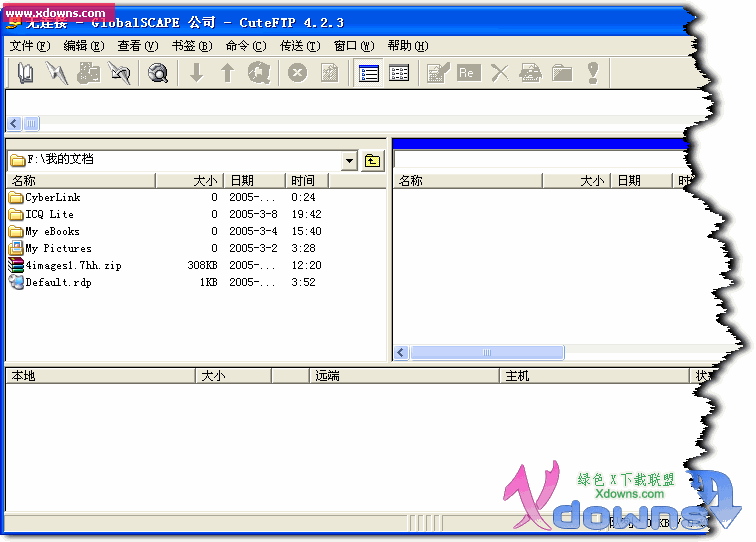The width and height of the screenshot is (756, 542).
Task: Click the zip archive icon of 4images1.7hh.zip
Action: click(16, 265)
